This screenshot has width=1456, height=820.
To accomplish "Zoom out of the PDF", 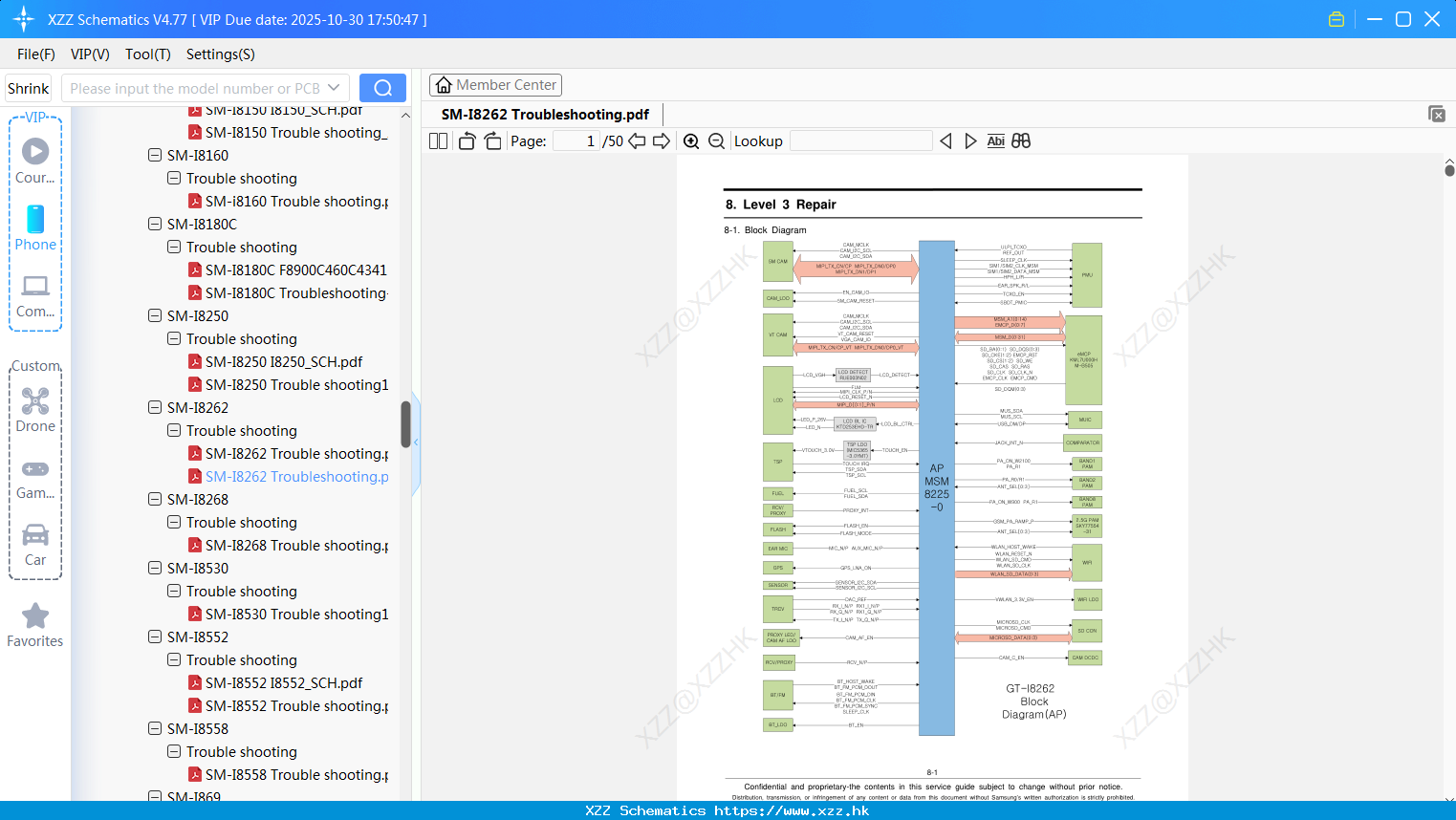I will pos(716,140).
